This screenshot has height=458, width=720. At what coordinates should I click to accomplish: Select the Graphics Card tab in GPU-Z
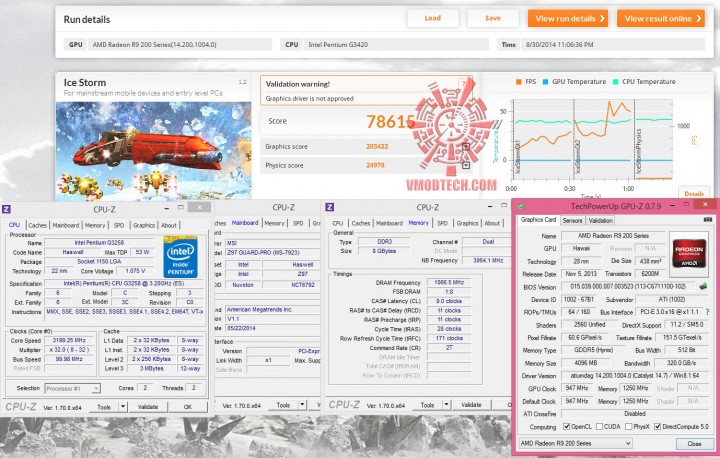coord(538,220)
